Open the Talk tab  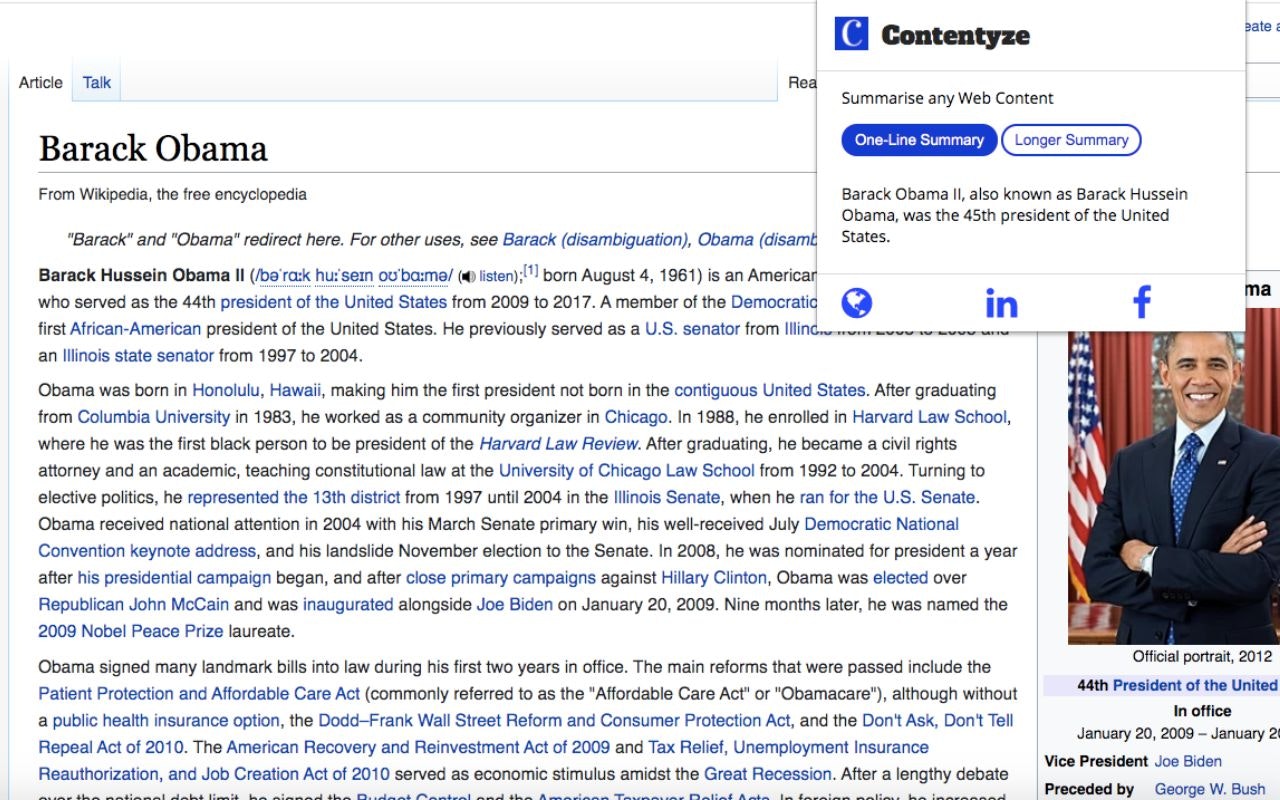click(96, 82)
